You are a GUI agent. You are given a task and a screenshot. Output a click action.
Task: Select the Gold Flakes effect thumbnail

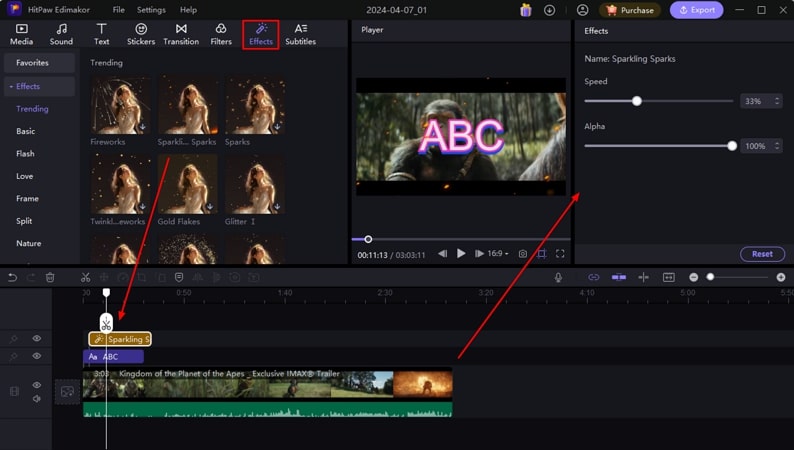[188, 184]
